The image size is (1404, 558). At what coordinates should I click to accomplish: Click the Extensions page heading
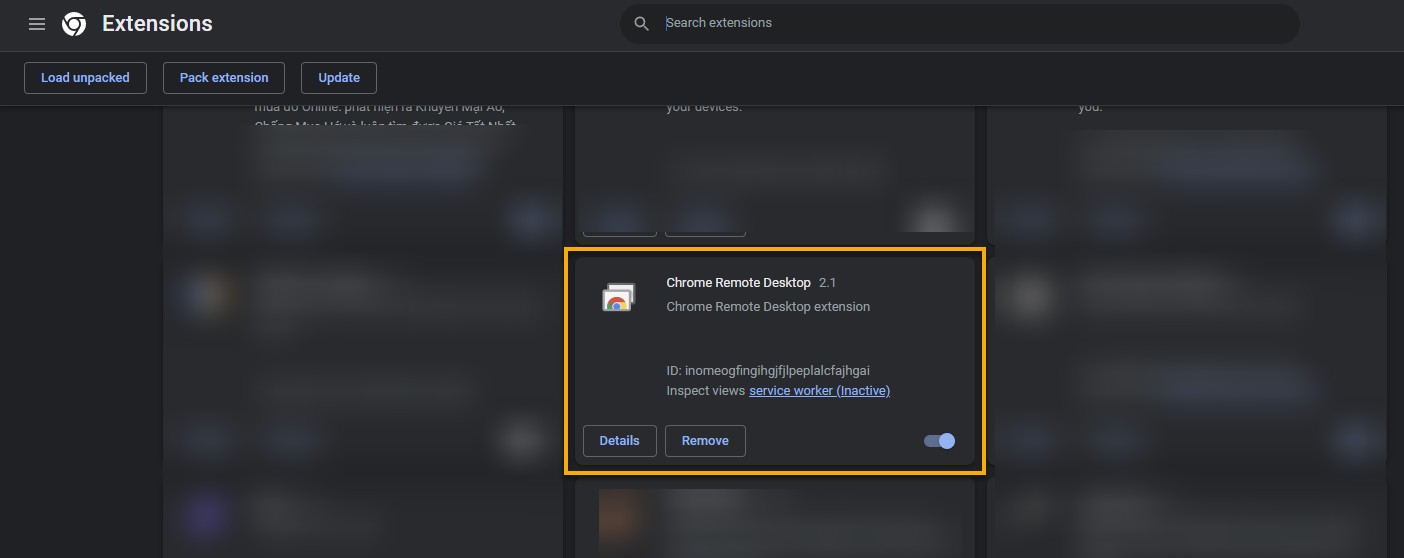coord(157,24)
